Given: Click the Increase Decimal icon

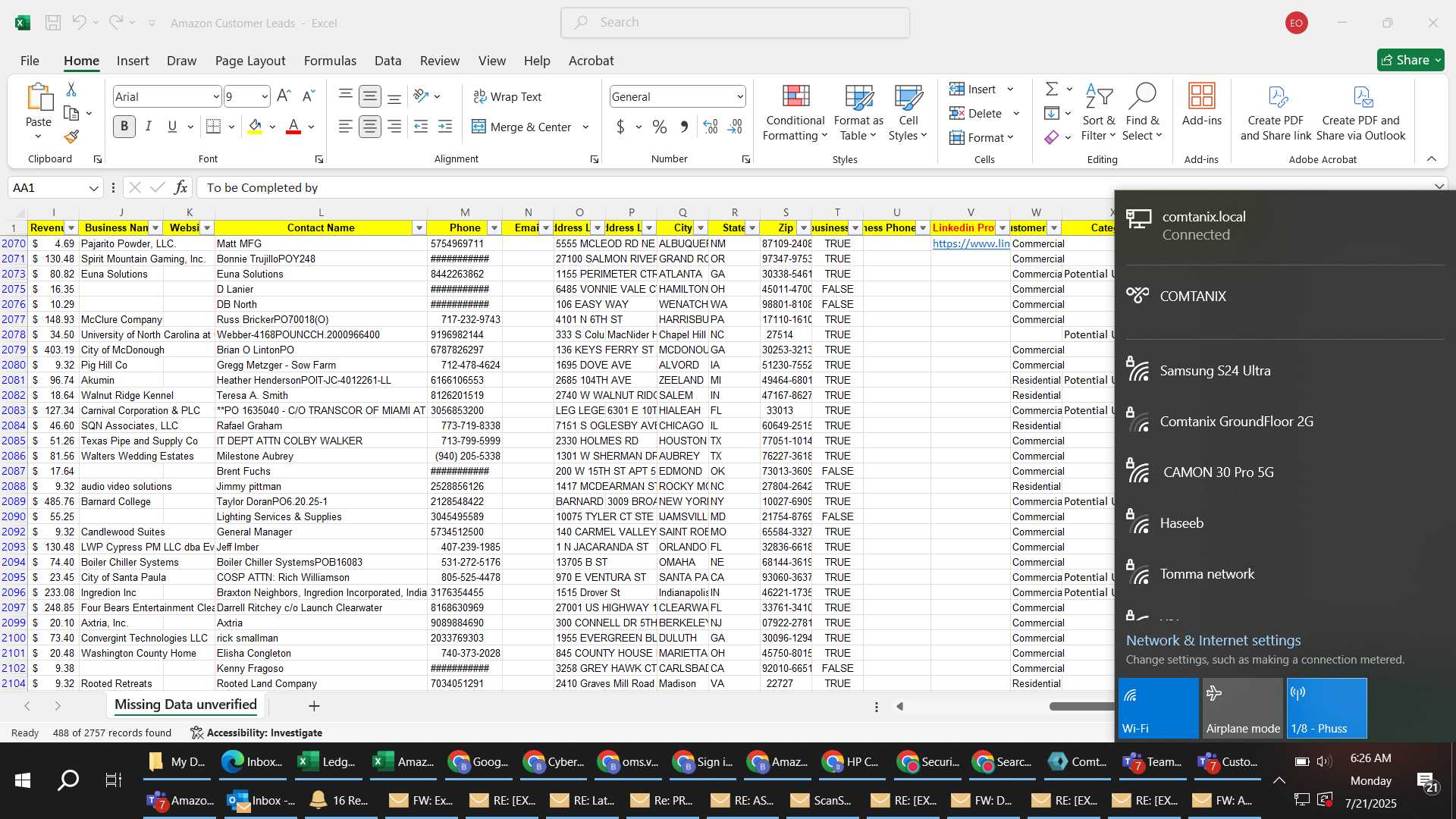Looking at the screenshot, I should tap(711, 127).
